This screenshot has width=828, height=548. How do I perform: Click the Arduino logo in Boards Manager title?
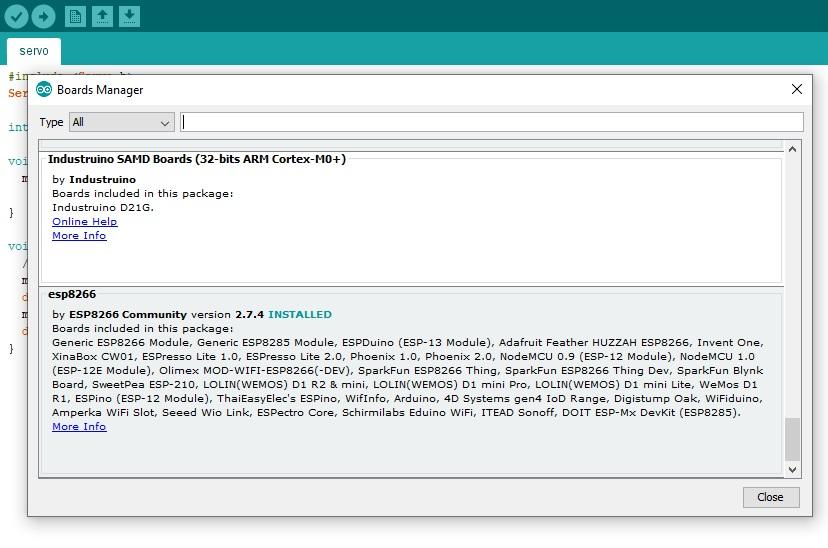[x=44, y=89]
